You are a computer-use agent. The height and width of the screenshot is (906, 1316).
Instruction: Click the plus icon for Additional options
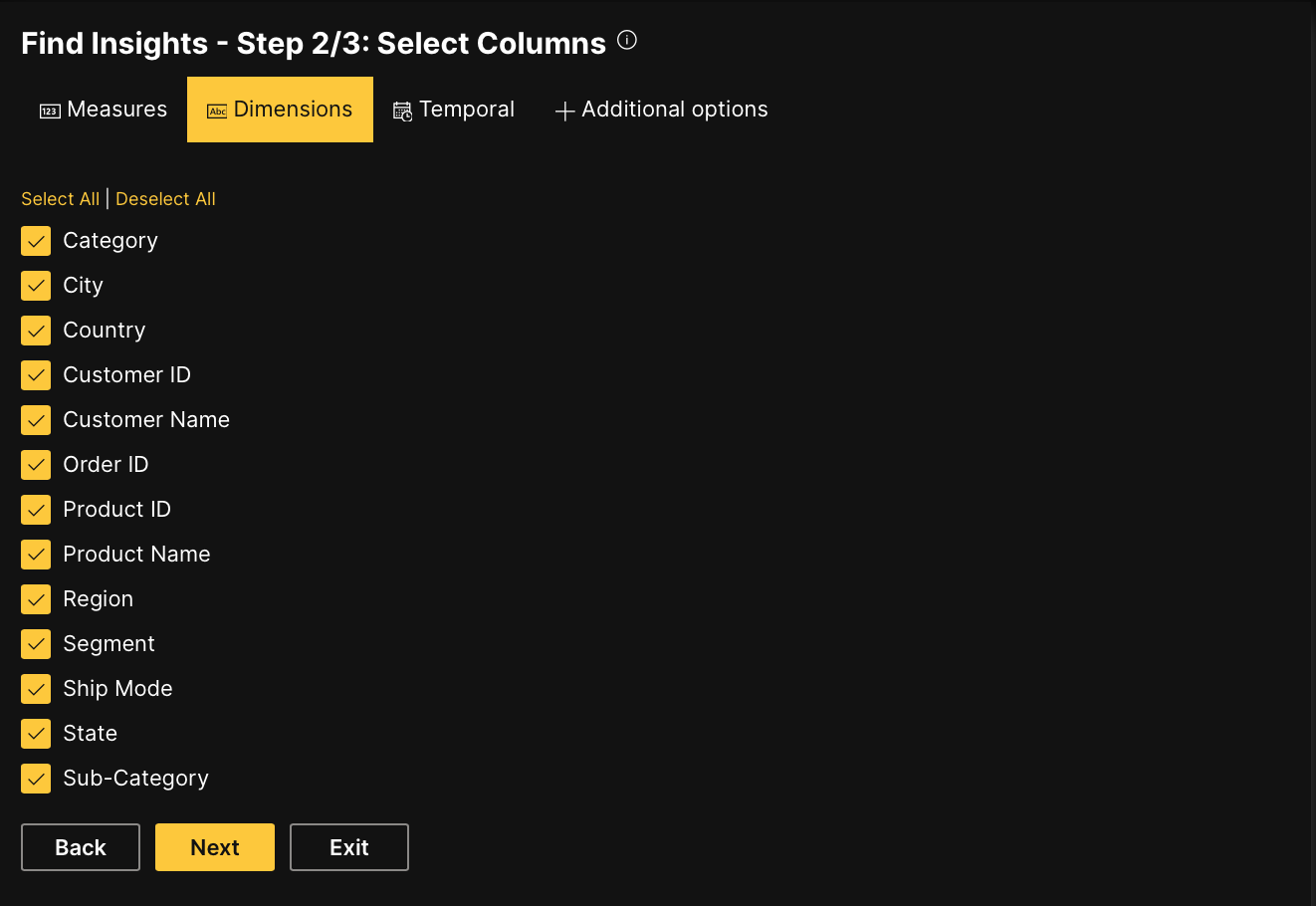pyautogui.click(x=564, y=112)
